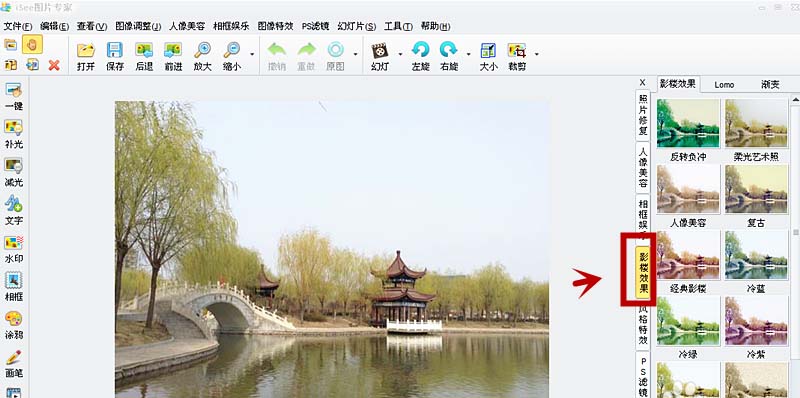
Task: Apply the 反转负冲 effect thumbnail
Action: coord(688,123)
